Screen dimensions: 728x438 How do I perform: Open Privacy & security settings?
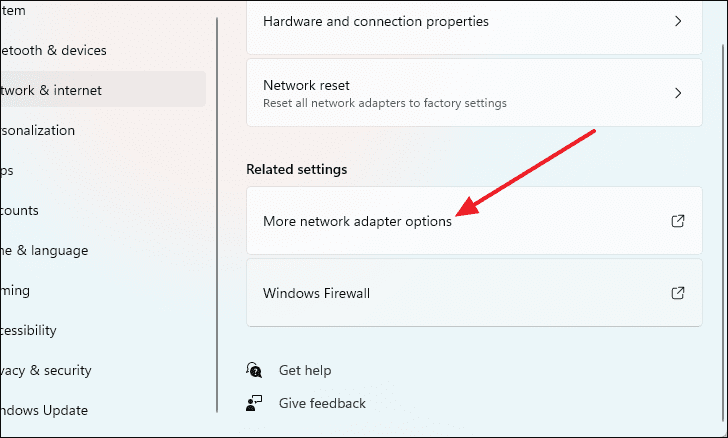[46, 370]
